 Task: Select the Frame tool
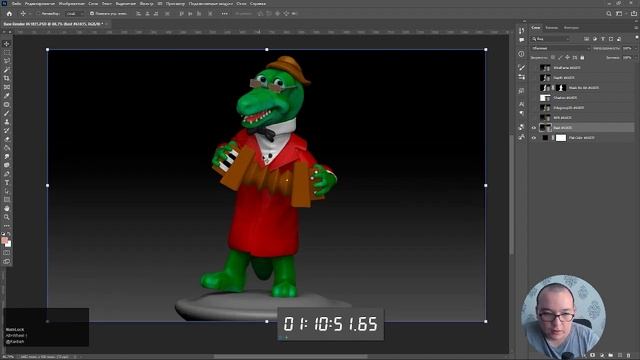click(x=7, y=87)
